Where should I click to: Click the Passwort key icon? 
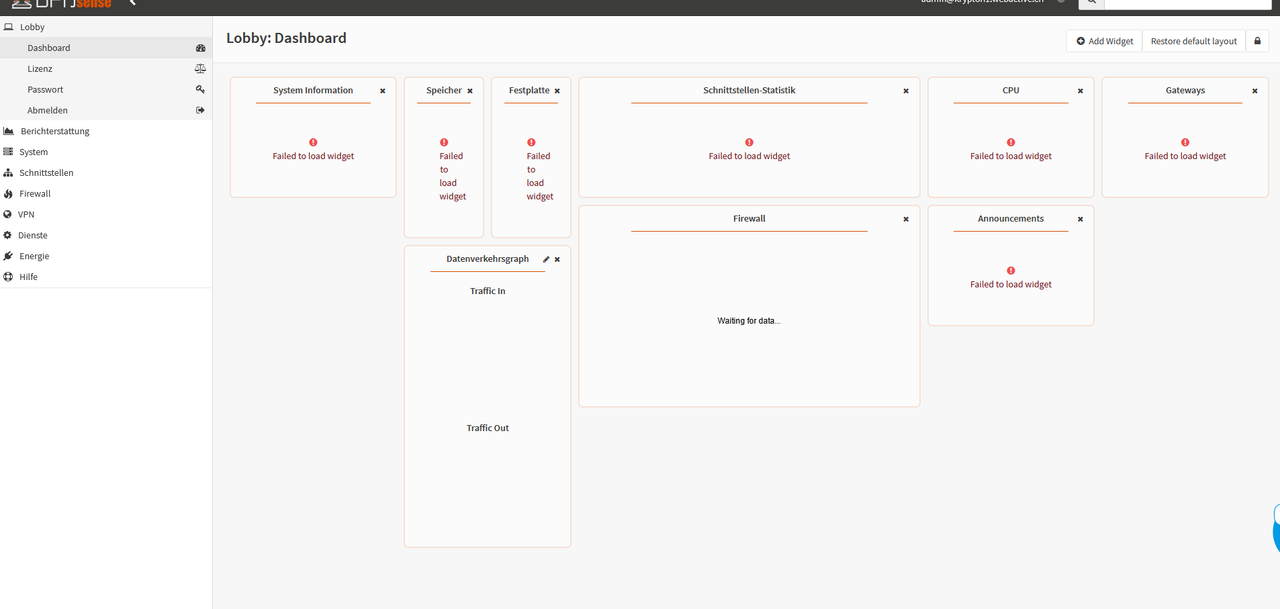200,89
